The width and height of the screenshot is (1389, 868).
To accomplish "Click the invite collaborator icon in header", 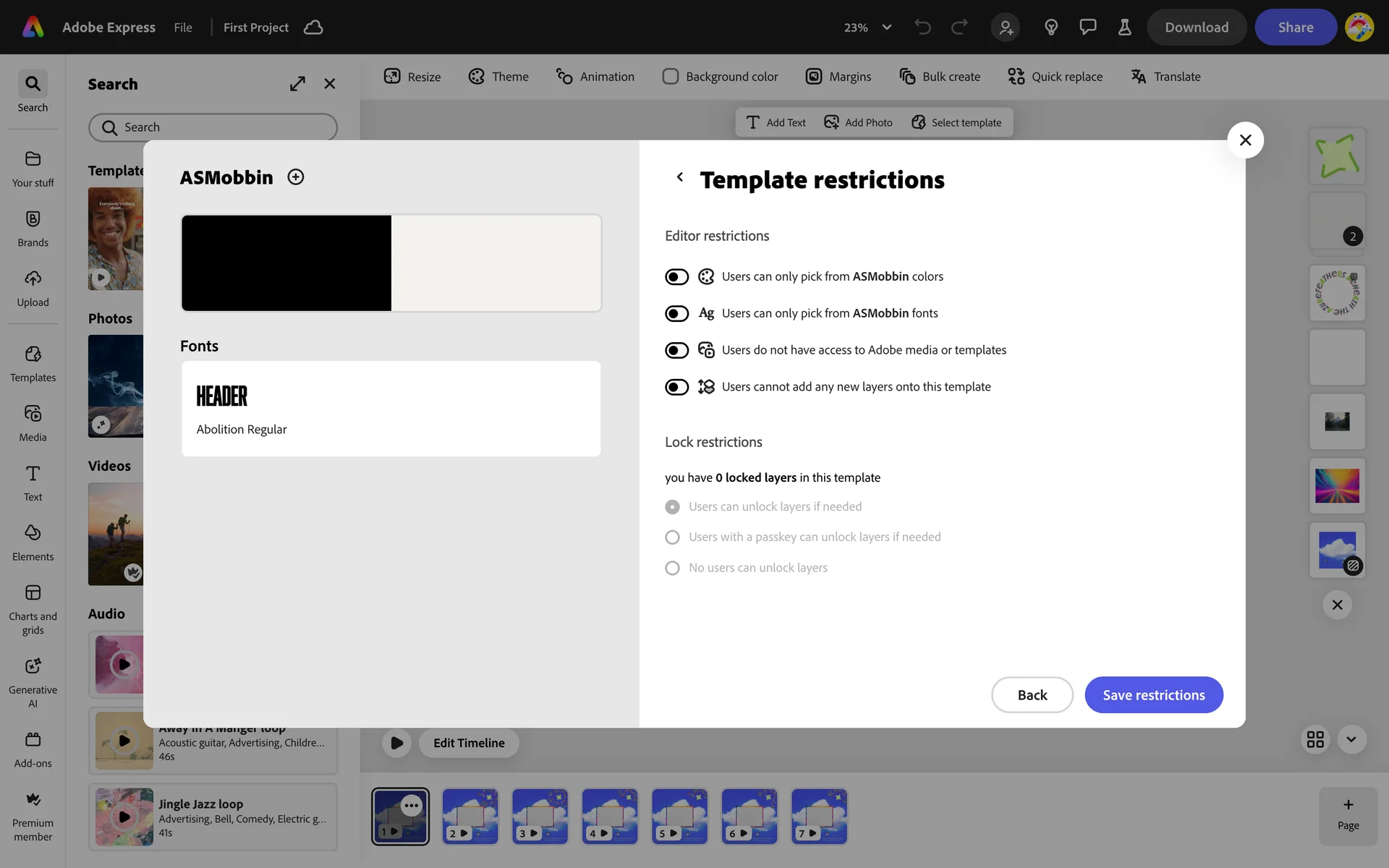I will coord(1006,27).
